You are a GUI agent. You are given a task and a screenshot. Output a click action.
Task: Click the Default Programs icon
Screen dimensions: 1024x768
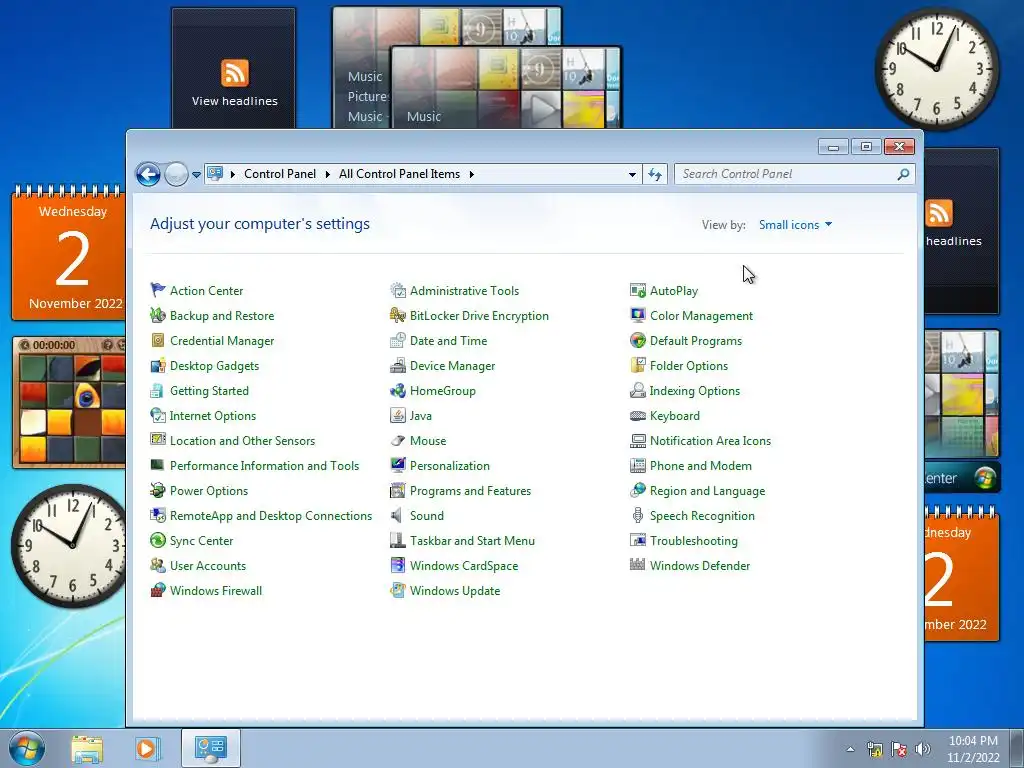tap(637, 340)
